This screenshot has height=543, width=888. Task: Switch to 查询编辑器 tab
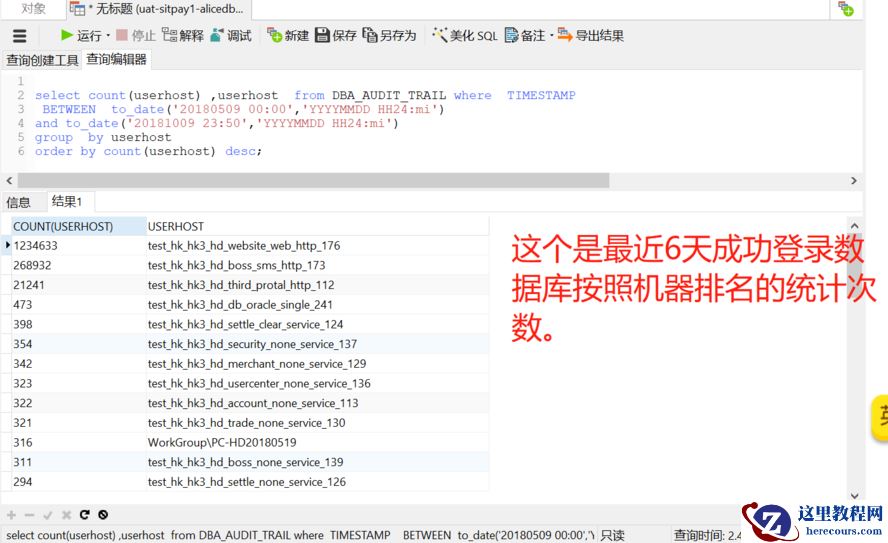tap(116, 59)
